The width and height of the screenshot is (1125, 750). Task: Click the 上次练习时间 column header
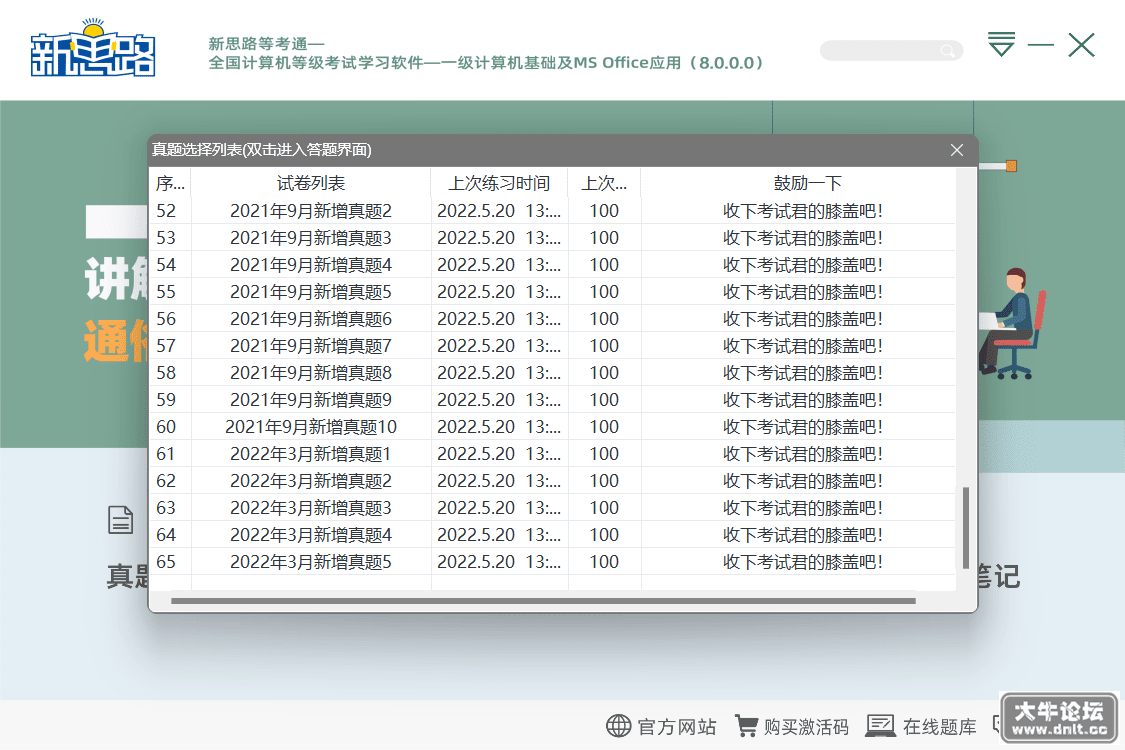pos(499,183)
